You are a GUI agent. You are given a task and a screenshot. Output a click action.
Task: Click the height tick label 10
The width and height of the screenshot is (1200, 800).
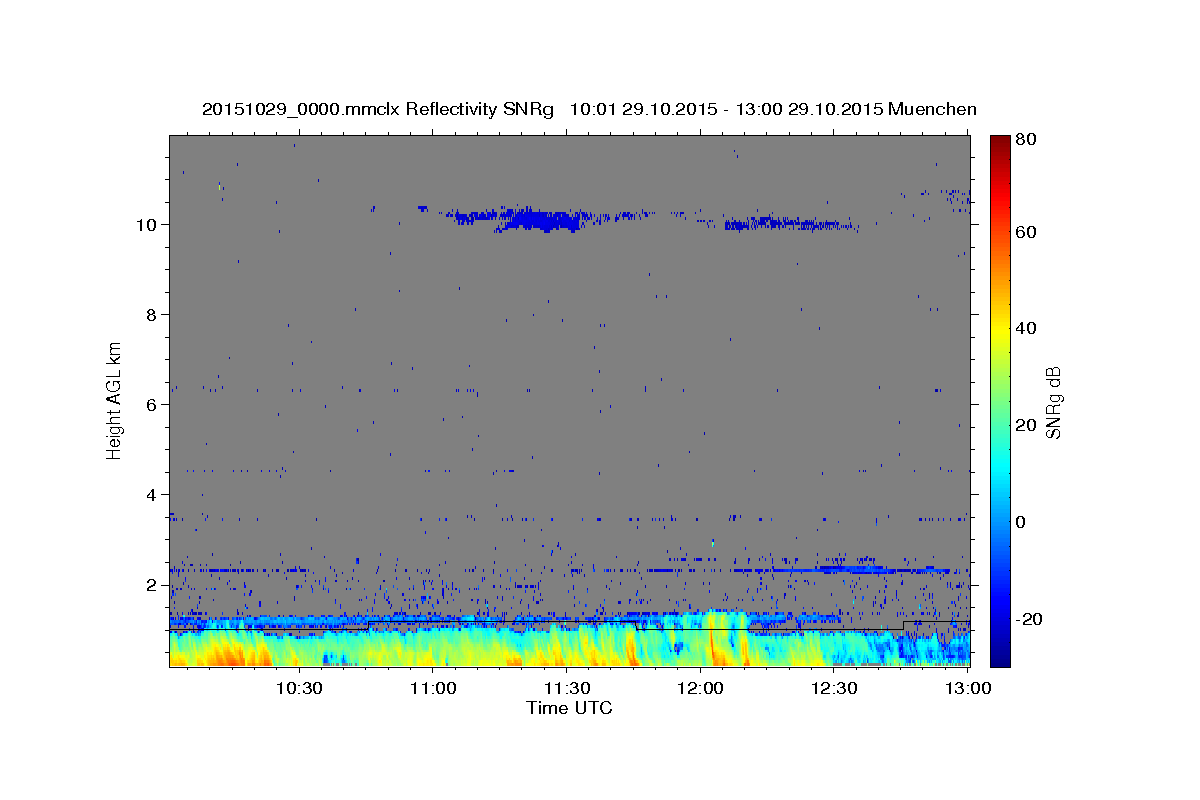[149, 224]
